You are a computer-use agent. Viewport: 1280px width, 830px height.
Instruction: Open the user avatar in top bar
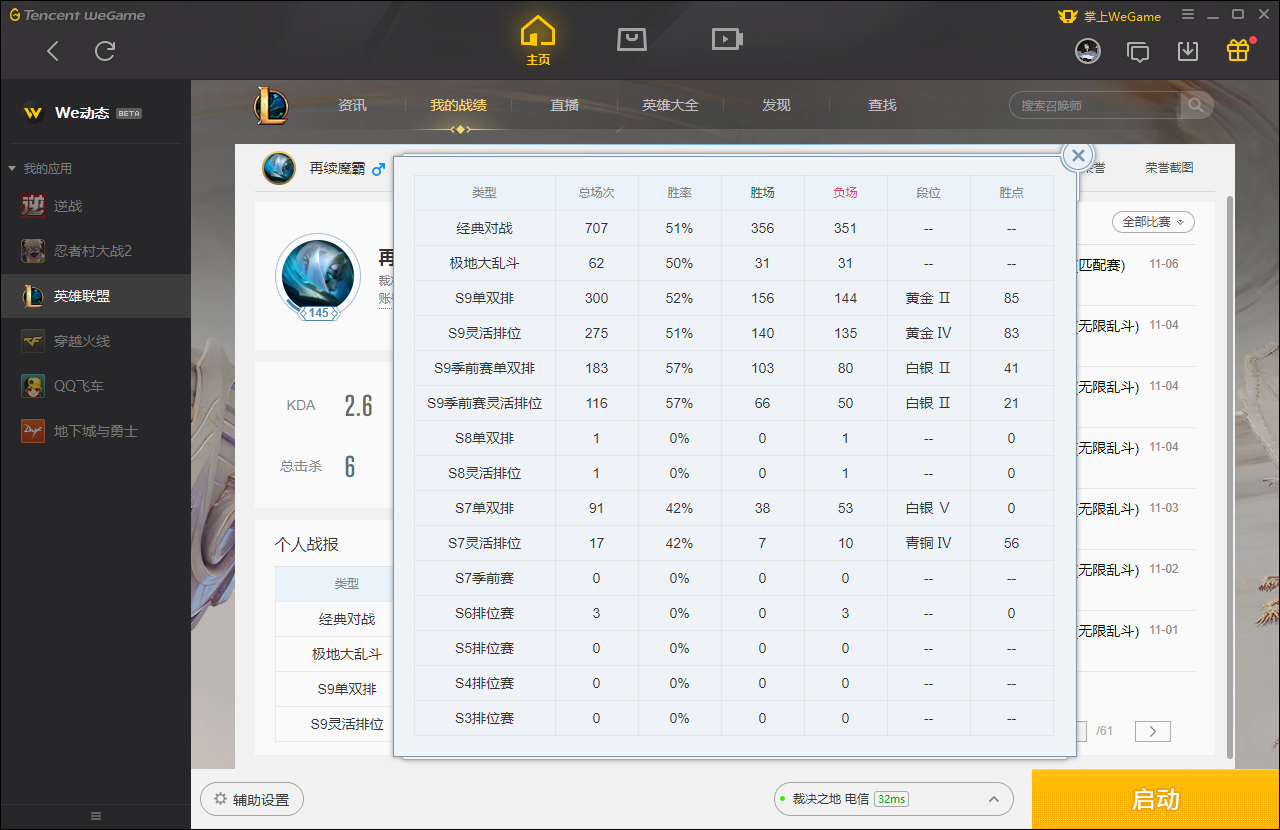(x=1088, y=51)
